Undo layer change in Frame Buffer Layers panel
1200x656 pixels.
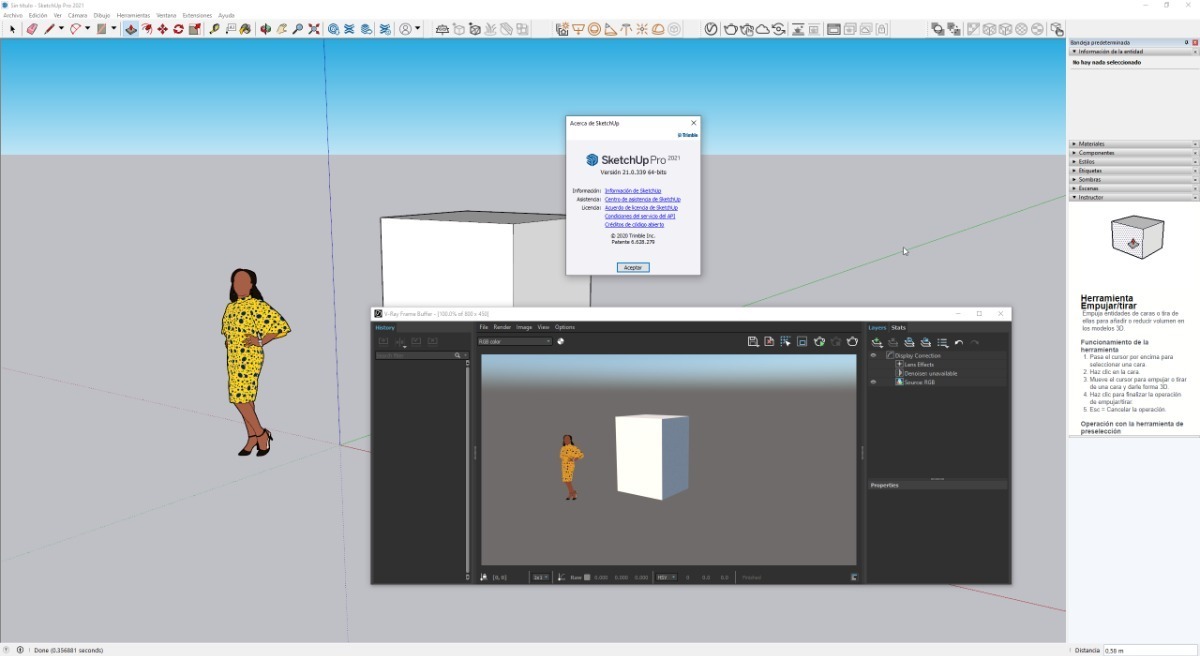tap(958, 343)
